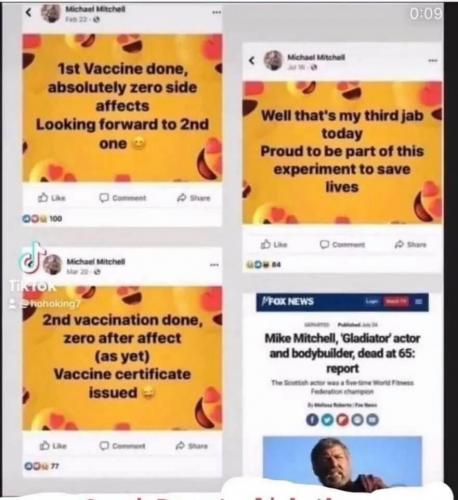
Task: Share the 'third jab today' post
Action: point(410,244)
